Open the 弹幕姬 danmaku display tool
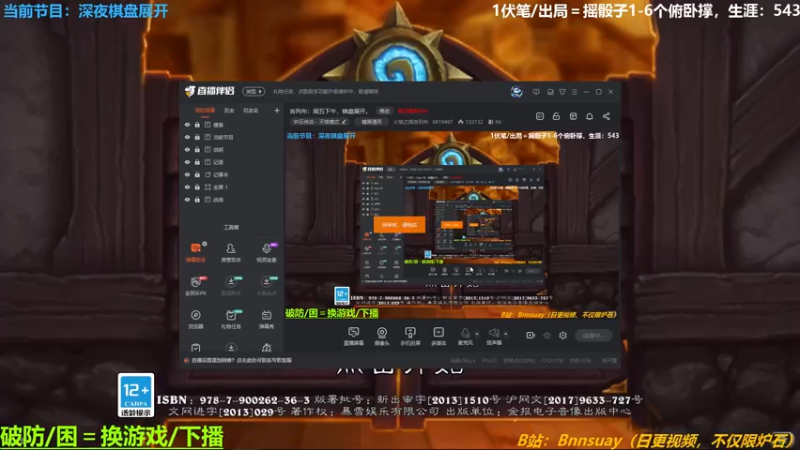 tap(266, 319)
